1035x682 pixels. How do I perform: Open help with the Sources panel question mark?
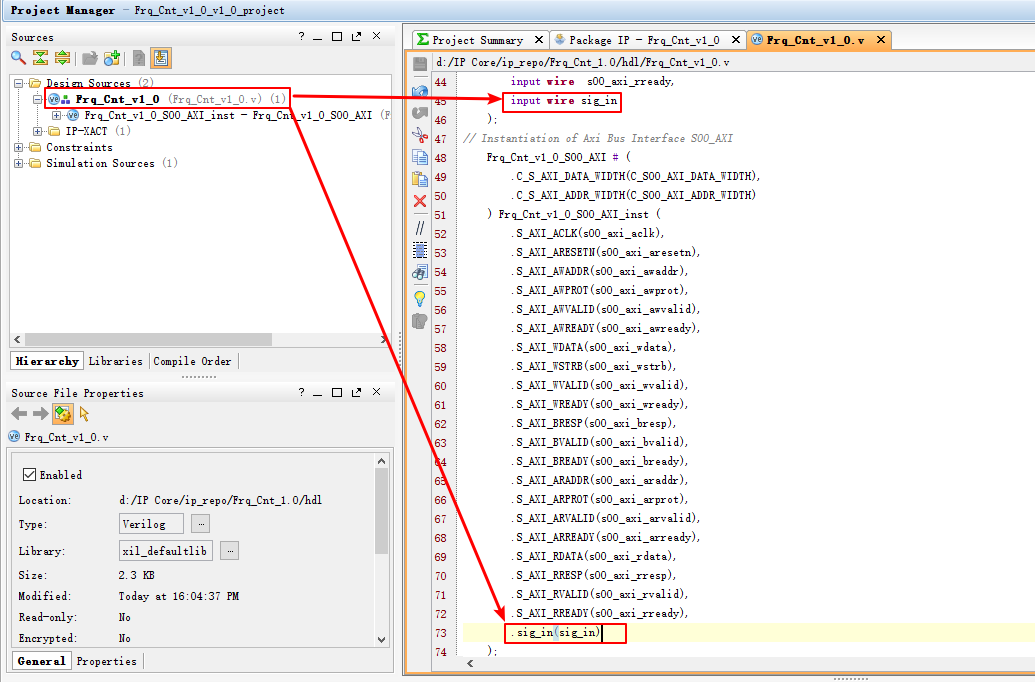[302, 36]
